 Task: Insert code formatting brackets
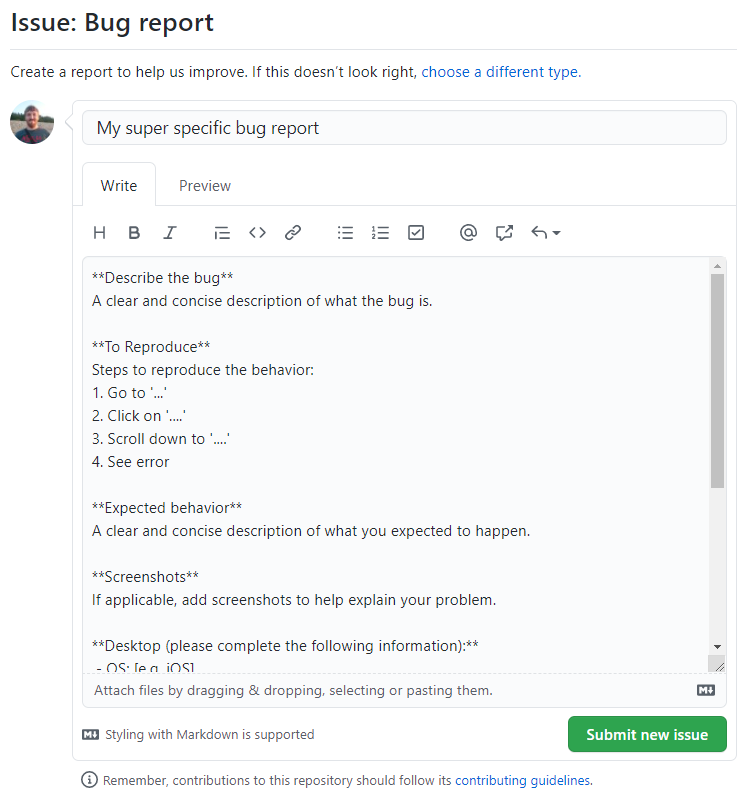(x=257, y=233)
